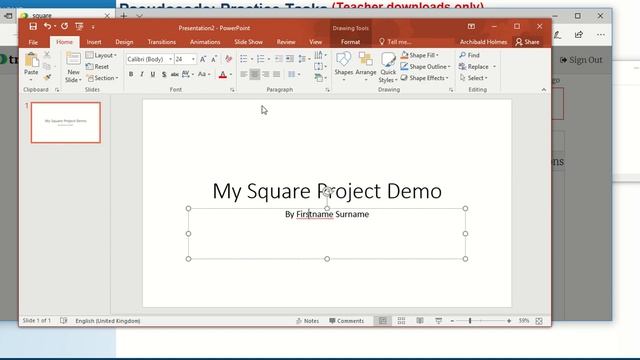Center the paragraph text

[255, 74]
